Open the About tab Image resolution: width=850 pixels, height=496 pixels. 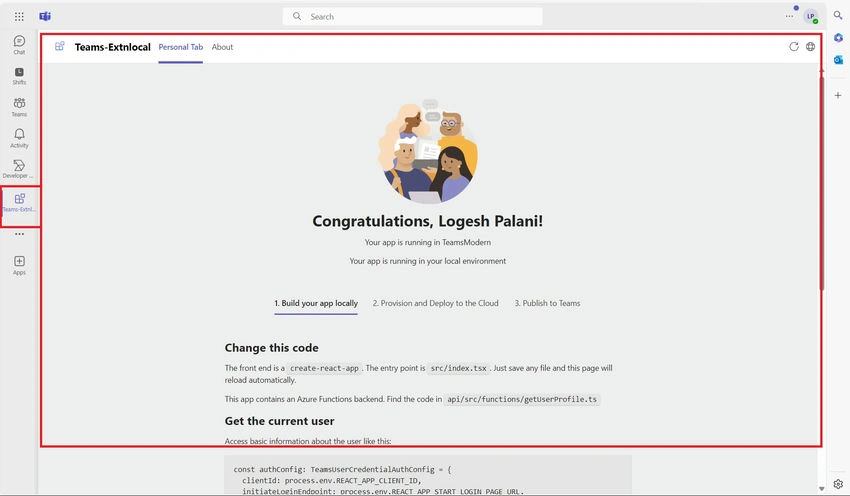(x=222, y=47)
